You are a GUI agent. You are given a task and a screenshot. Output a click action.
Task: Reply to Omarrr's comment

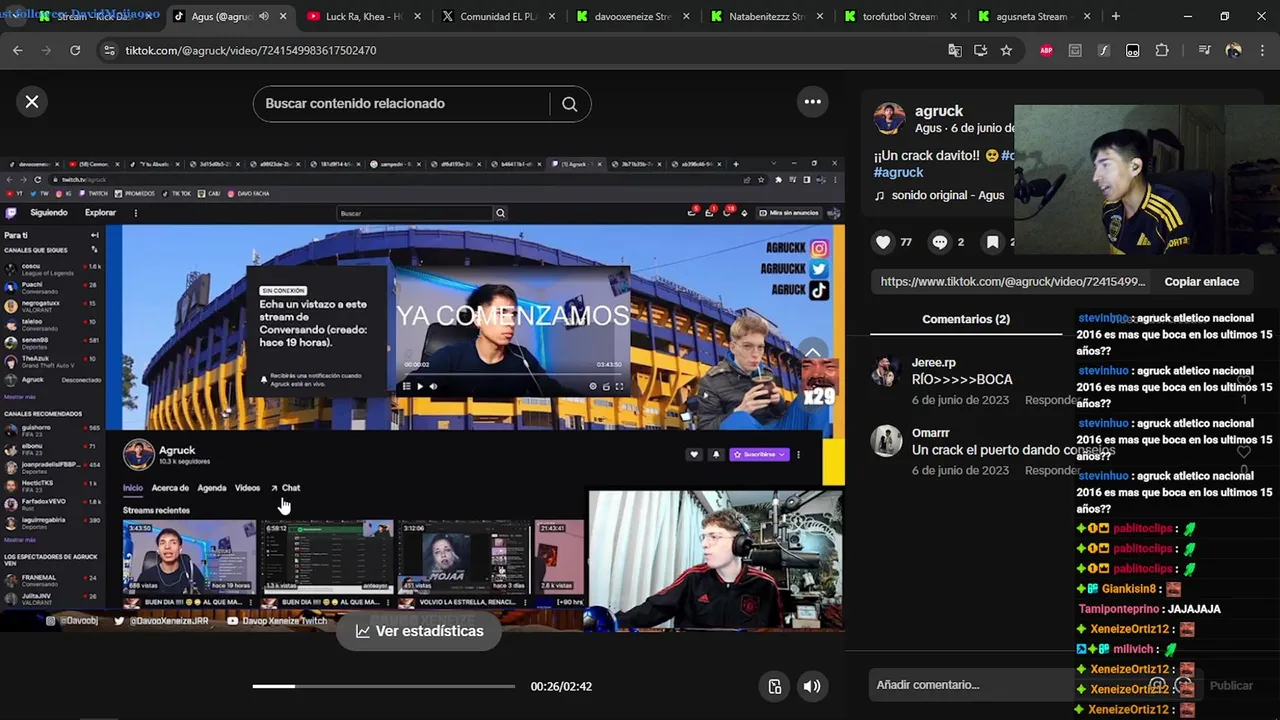1052,470
